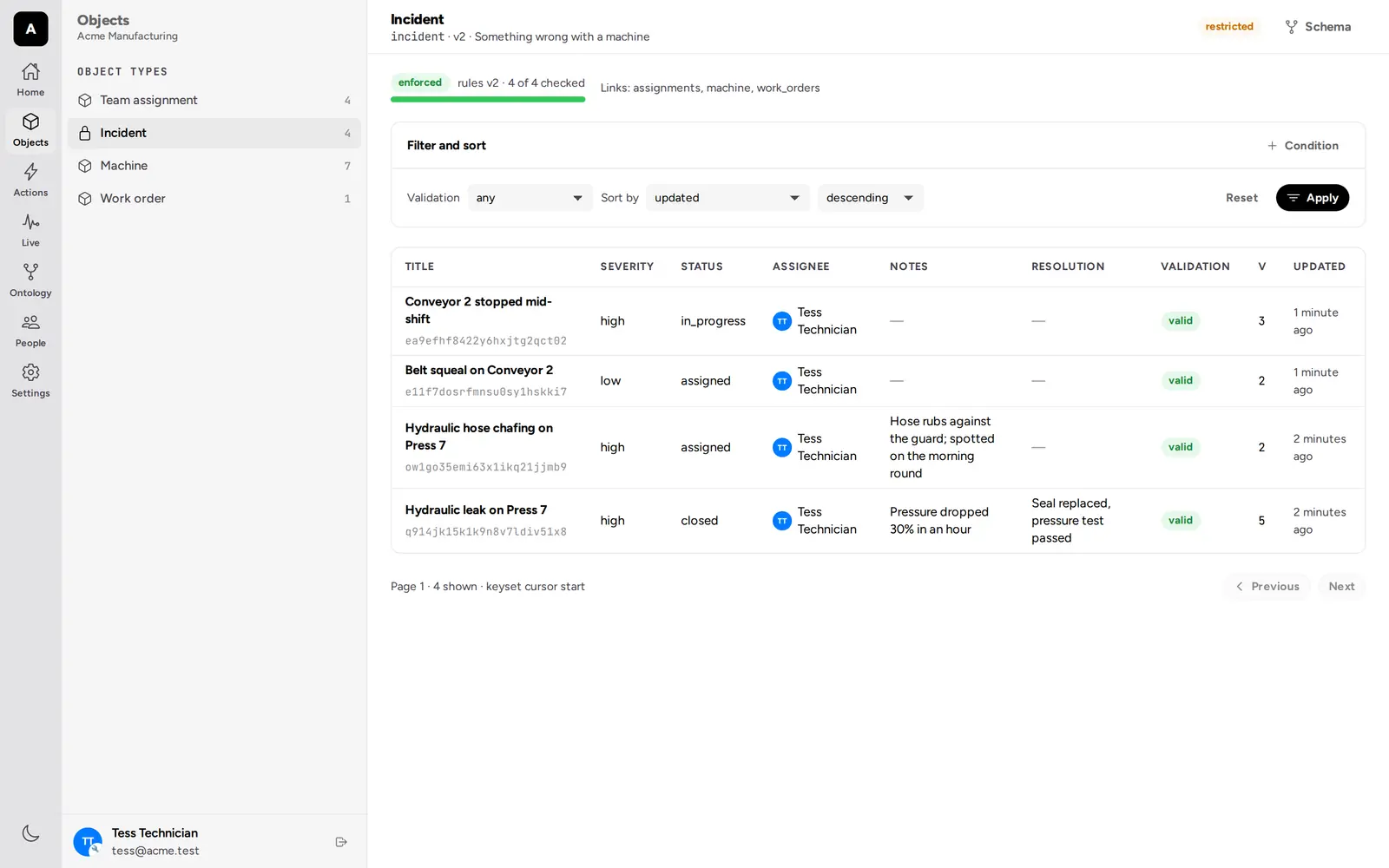Click the rules check progress bar
This screenshot has height=868, width=1389.
tap(488, 100)
